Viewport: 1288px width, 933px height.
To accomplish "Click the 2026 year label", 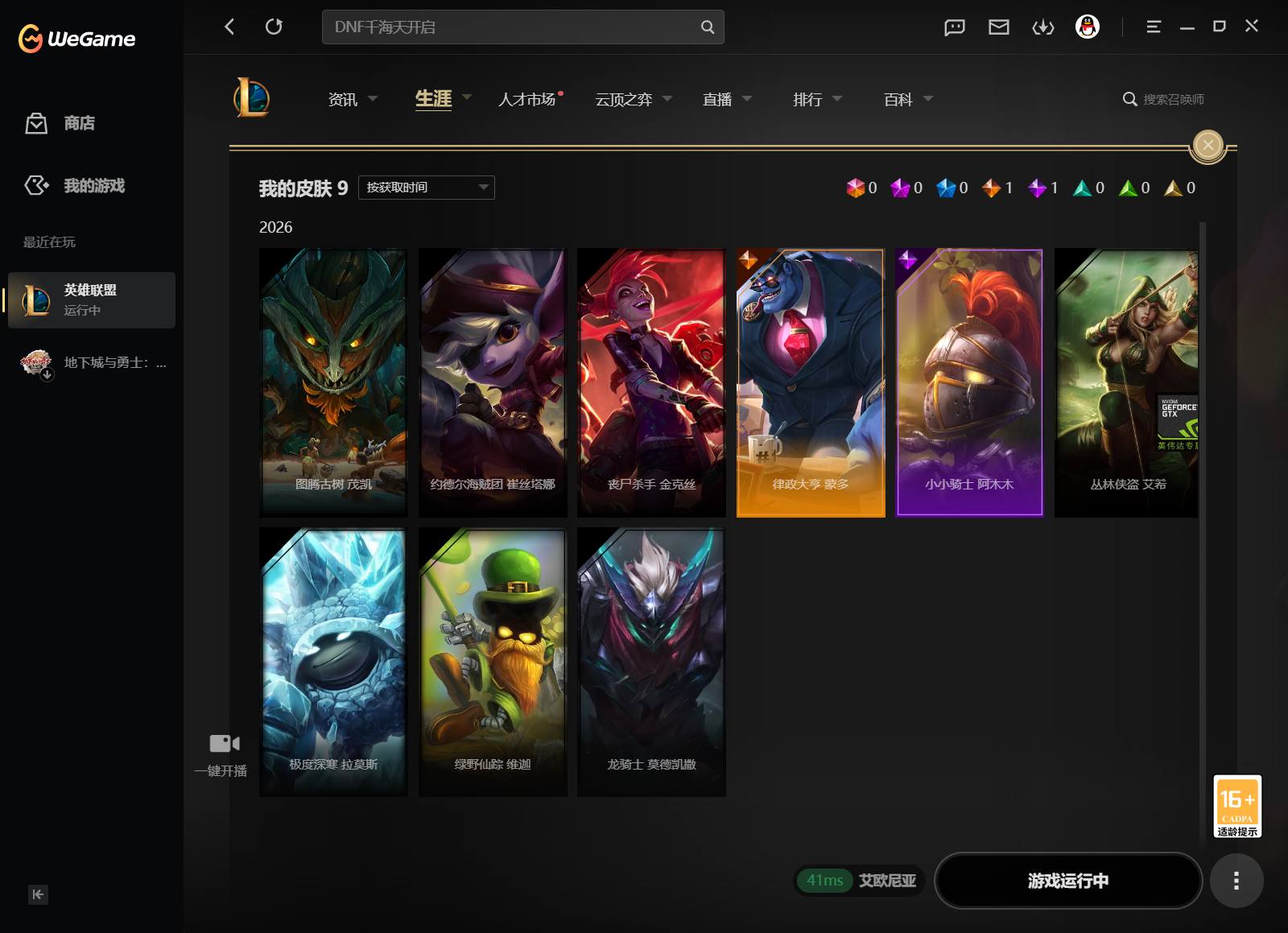I will (275, 227).
